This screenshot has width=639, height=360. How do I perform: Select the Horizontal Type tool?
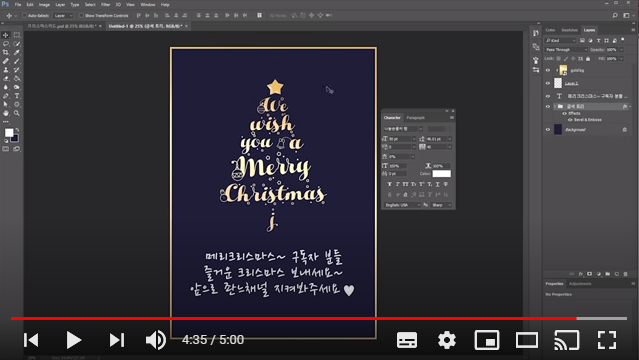coord(17,96)
